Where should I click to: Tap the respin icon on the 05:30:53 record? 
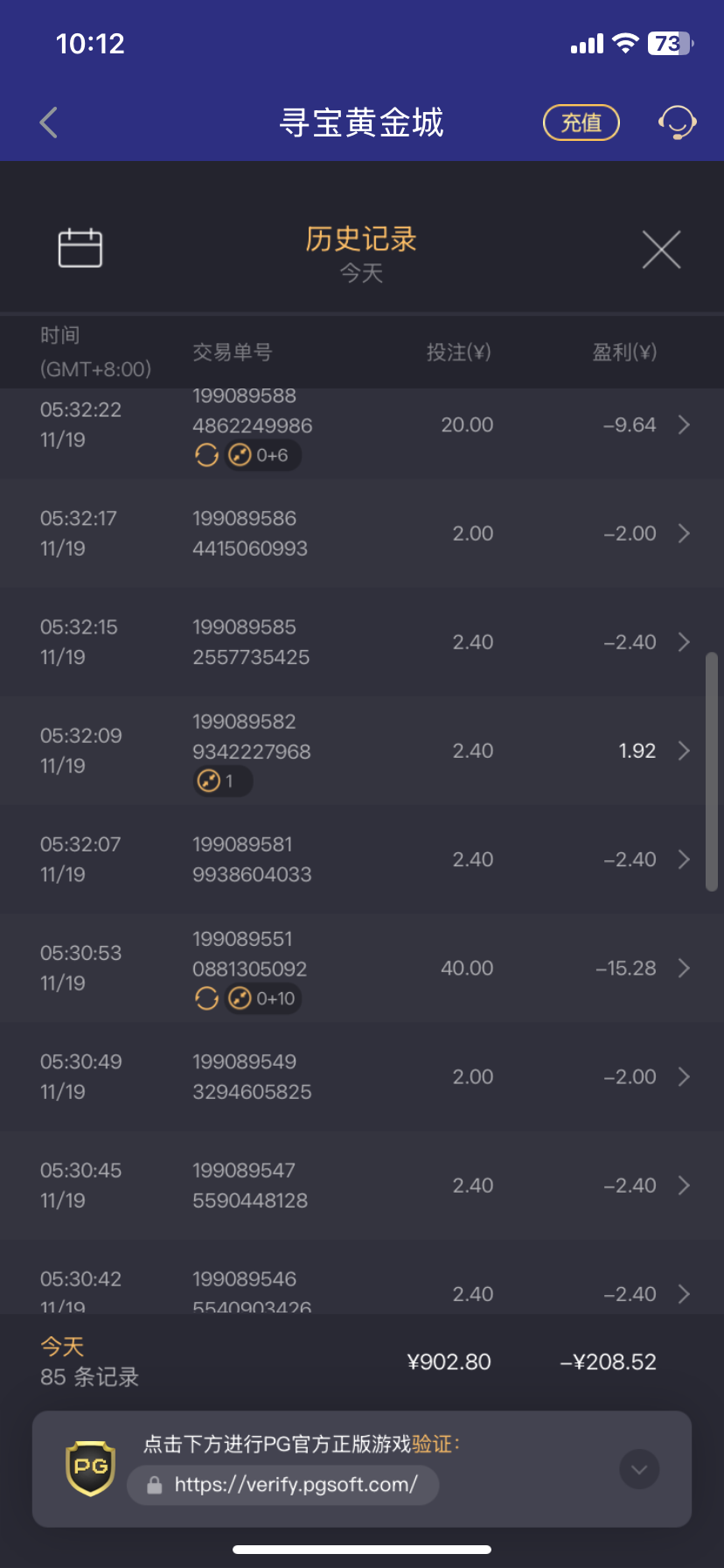[x=206, y=998]
